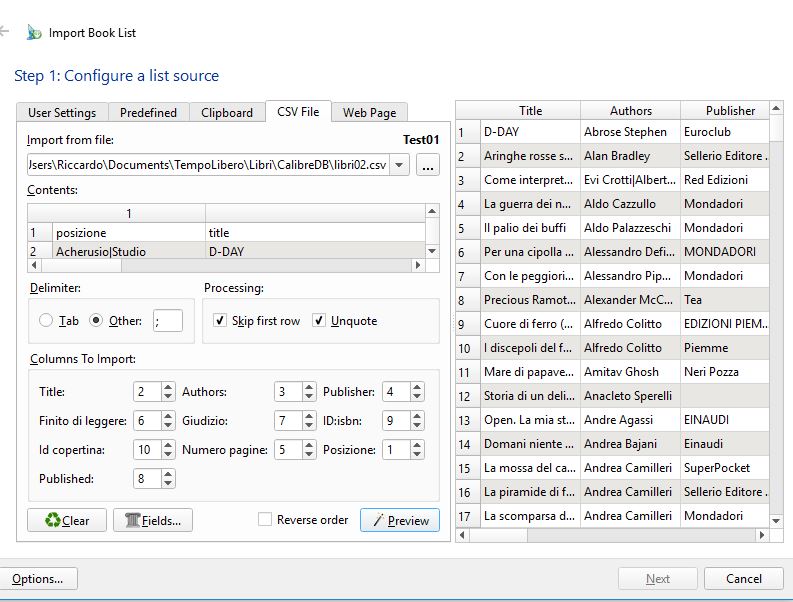Click the Contents table up scroll arrow
Image resolution: width=793 pixels, height=602 pixels.
(x=432, y=211)
